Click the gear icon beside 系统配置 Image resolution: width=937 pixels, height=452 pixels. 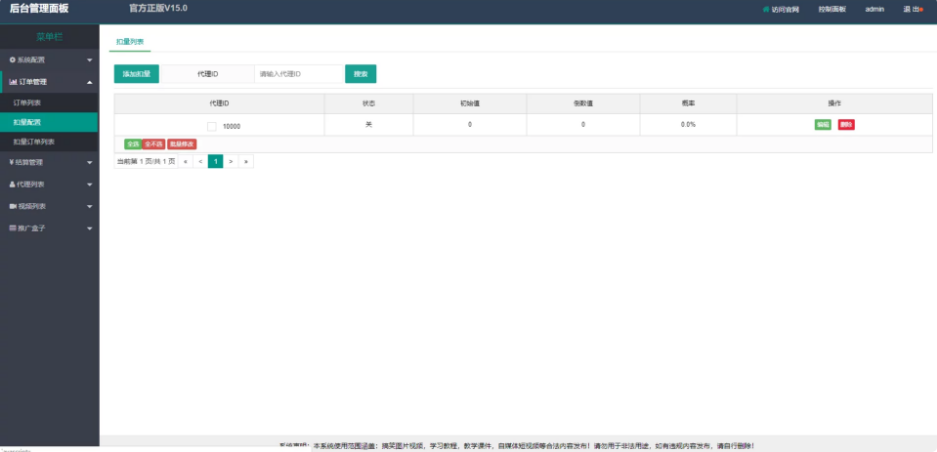[x=12, y=60]
